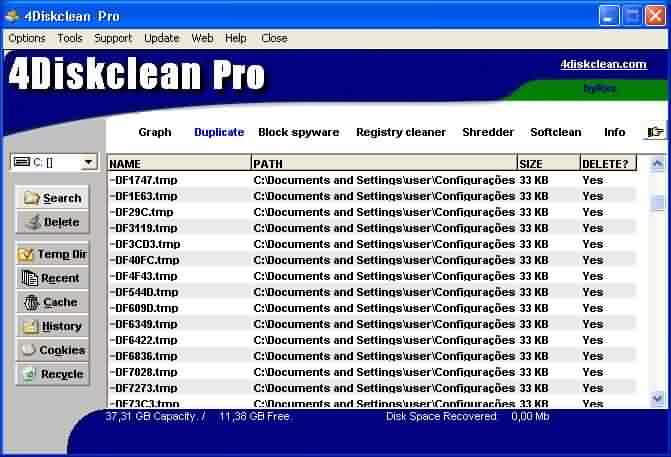671x457 pixels.
Task: Click the path cell of ~DF609D.tmp
Action: coord(384,308)
